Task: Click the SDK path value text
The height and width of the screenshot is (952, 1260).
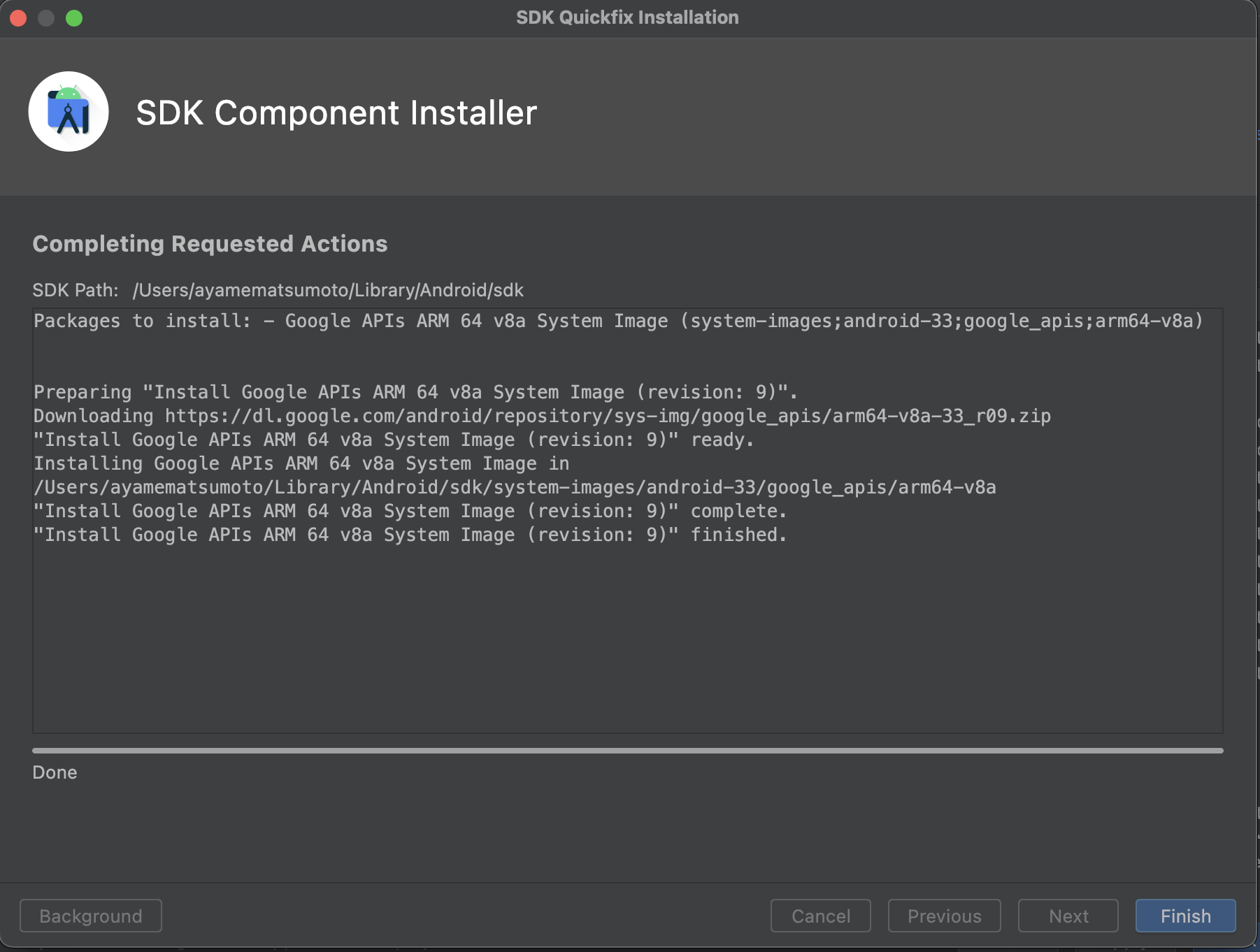Action: point(328,290)
